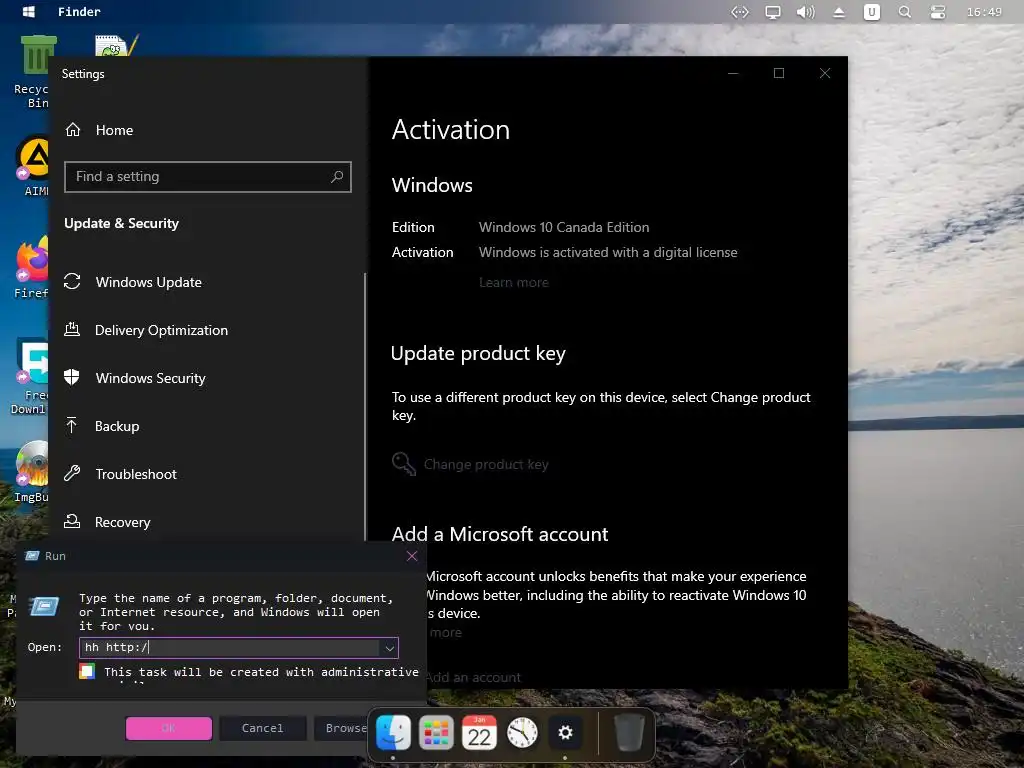This screenshot has width=1024, height=768.
Task: Click the pink OK button in Run
Action: pyautogui.click(x=168, y=728)
